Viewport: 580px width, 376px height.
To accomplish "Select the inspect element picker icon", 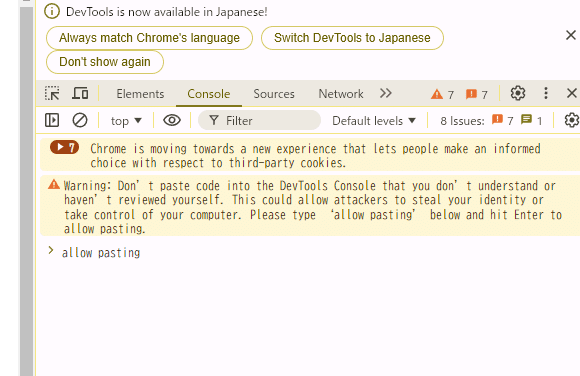I will 52,93.
